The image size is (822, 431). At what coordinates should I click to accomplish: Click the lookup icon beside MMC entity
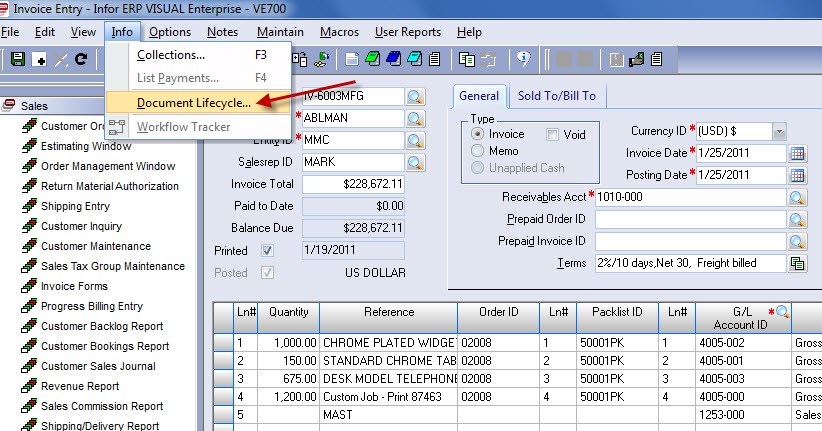pyautogui.click(x=415, y=141)
